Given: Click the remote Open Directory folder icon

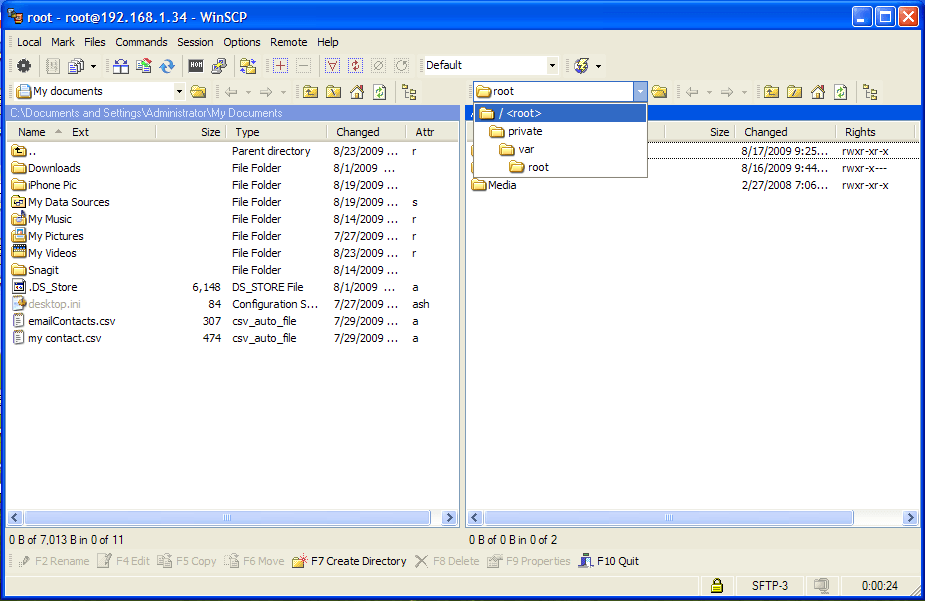Looking at the screenshot, I should (660, 91).
